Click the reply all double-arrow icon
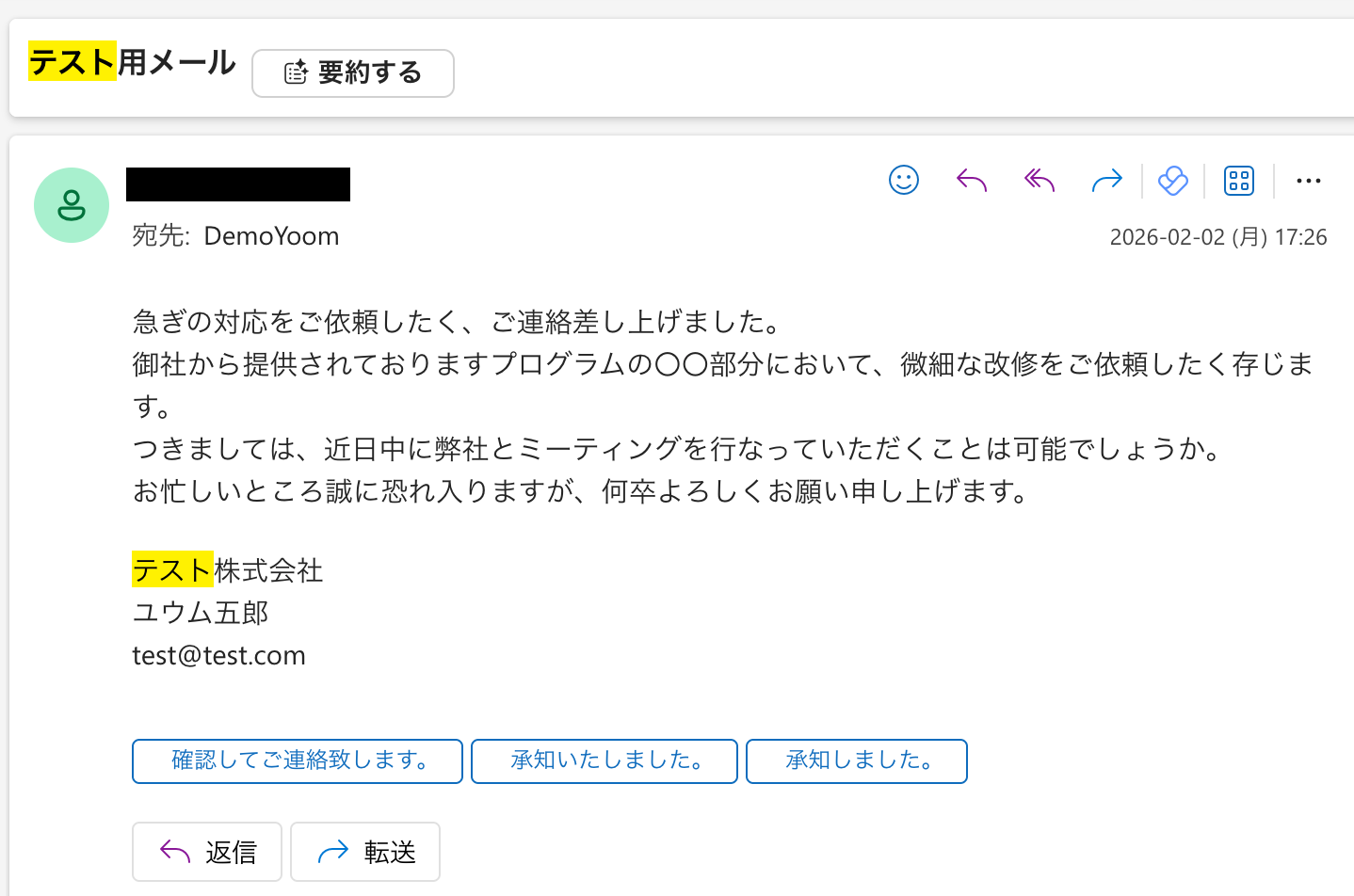Viewport: 1354px width, 896px height. [1040, 180]
